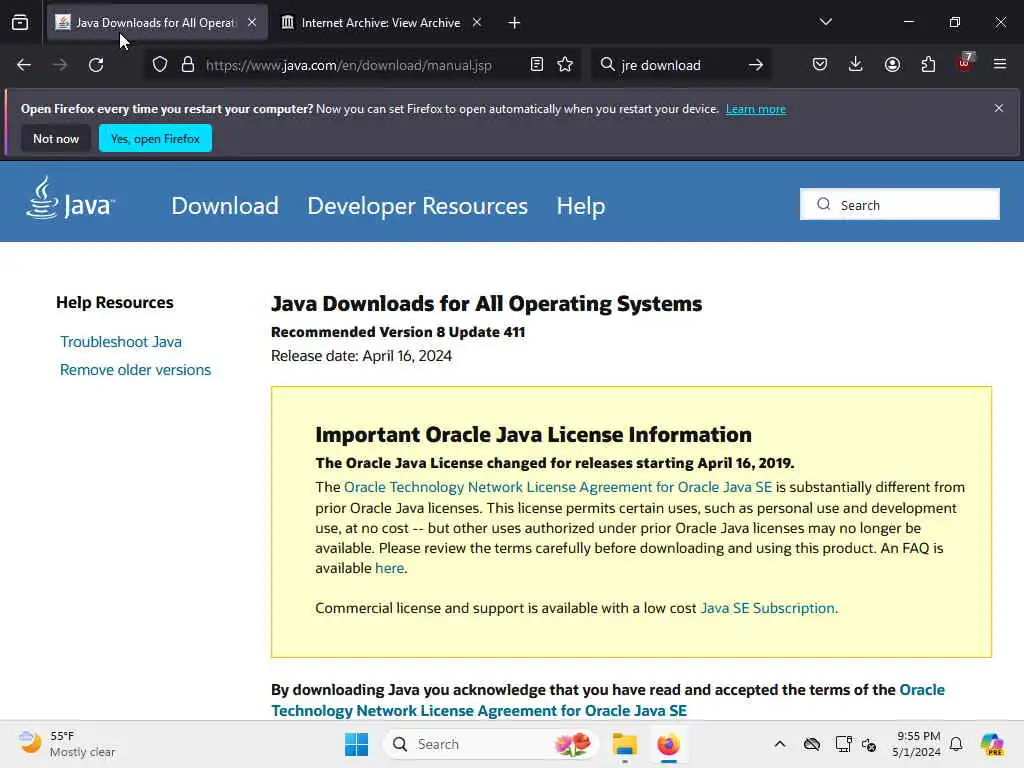The image size is (1024, 768).
Task: Open Downloads panel
Action: click(x=856, y=64)
